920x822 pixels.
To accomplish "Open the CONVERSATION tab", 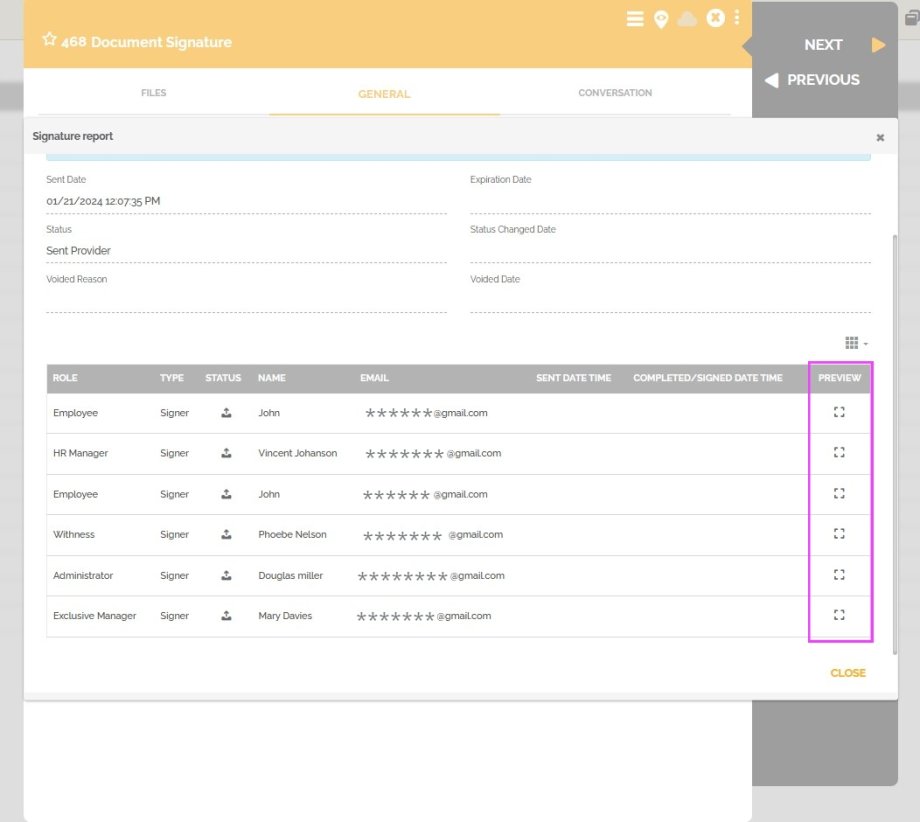I will tap(615, 92).
